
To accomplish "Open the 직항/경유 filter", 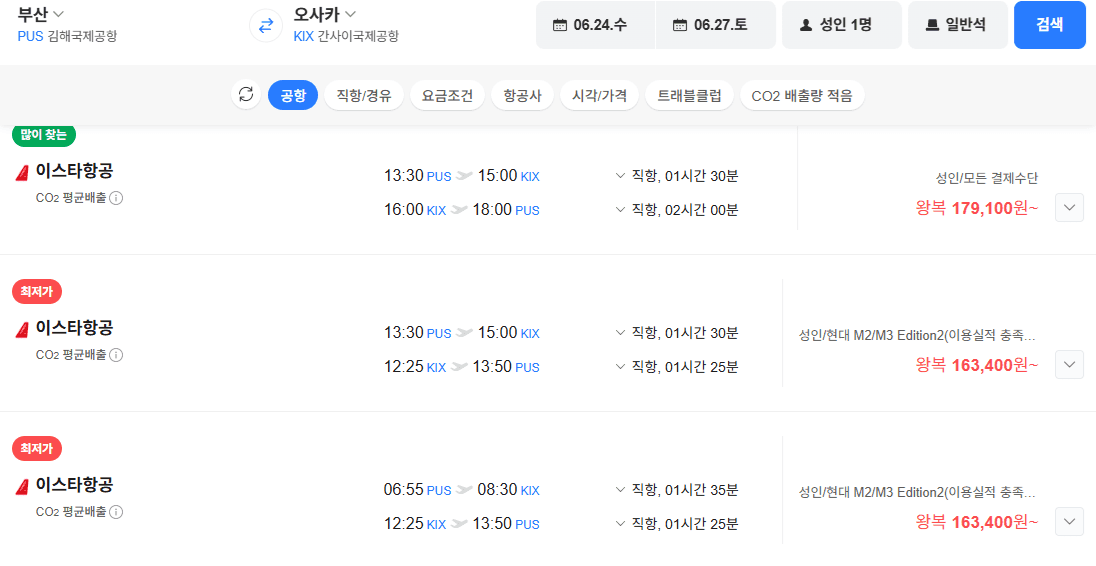I will point(363,95).
